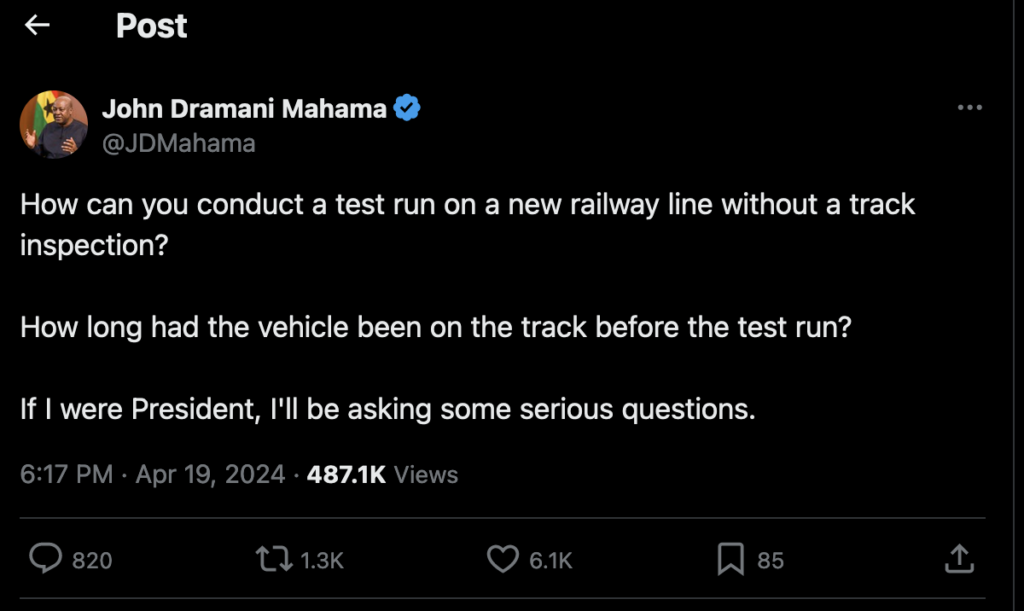Click the 1.3K reposts count

(x=322, y=561)
